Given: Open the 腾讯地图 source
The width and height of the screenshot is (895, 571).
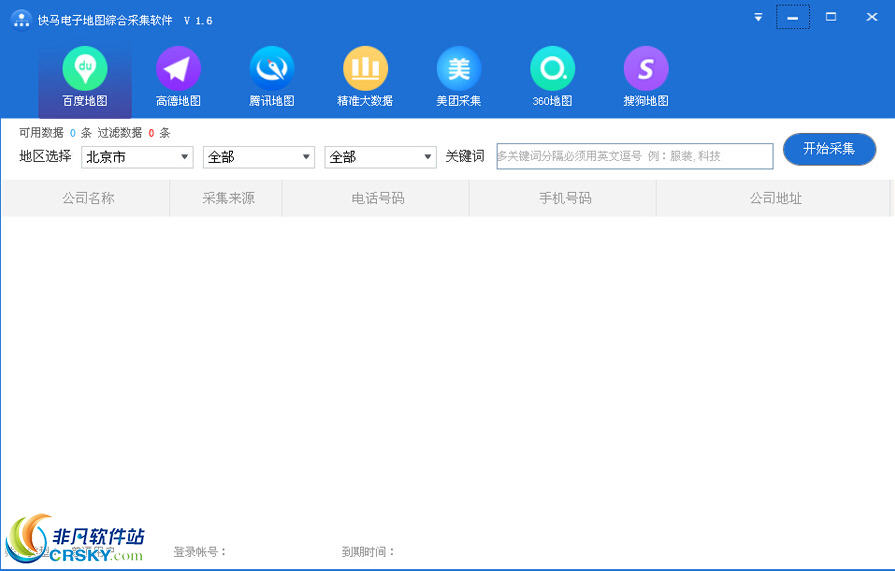Looking at the screenshot, I should (x=272, y=77).
